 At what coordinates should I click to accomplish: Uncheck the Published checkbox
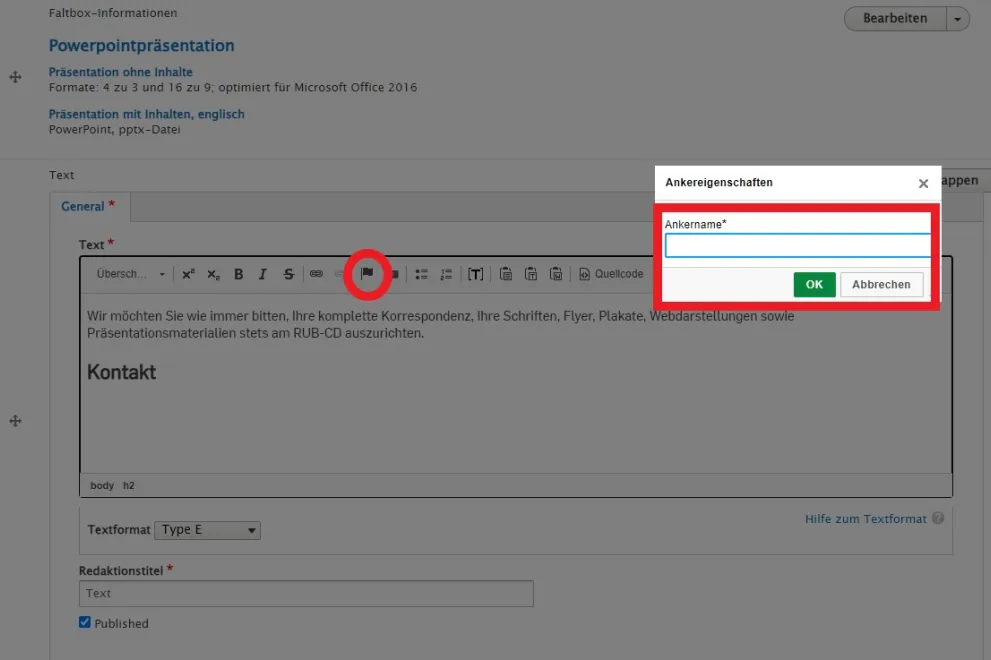(x=84, y=623)
